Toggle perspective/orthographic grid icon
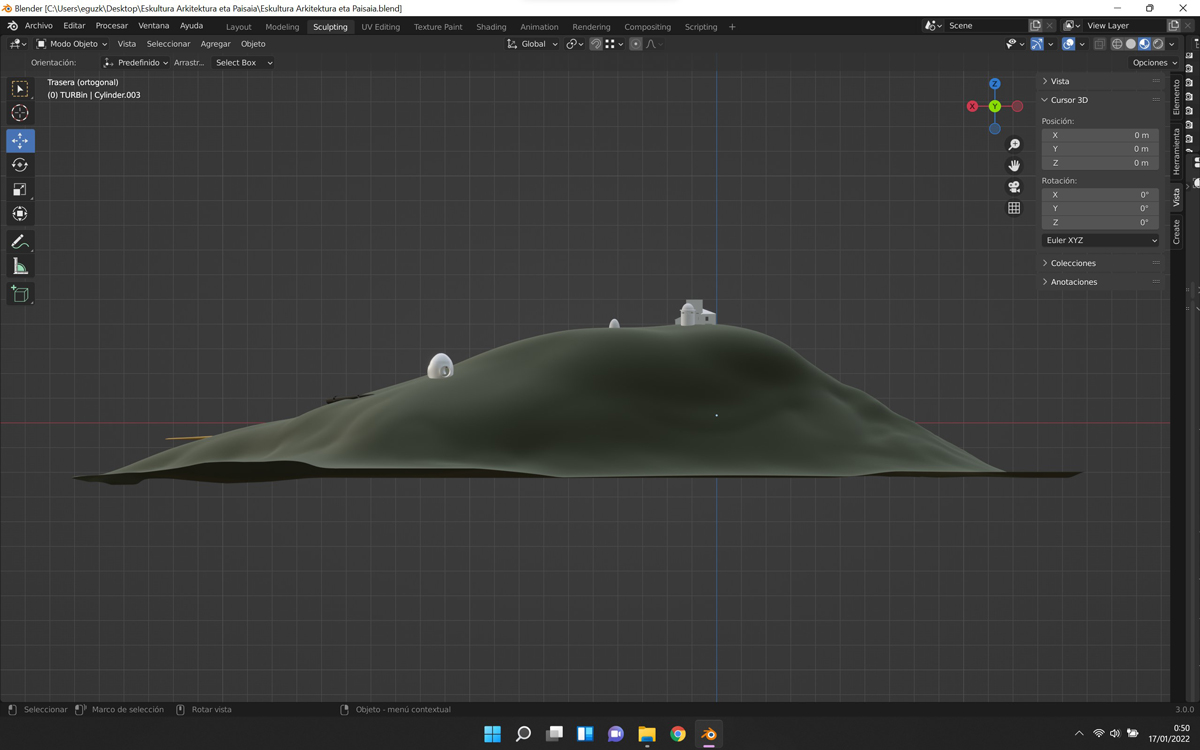 [x=1014, y=208]
